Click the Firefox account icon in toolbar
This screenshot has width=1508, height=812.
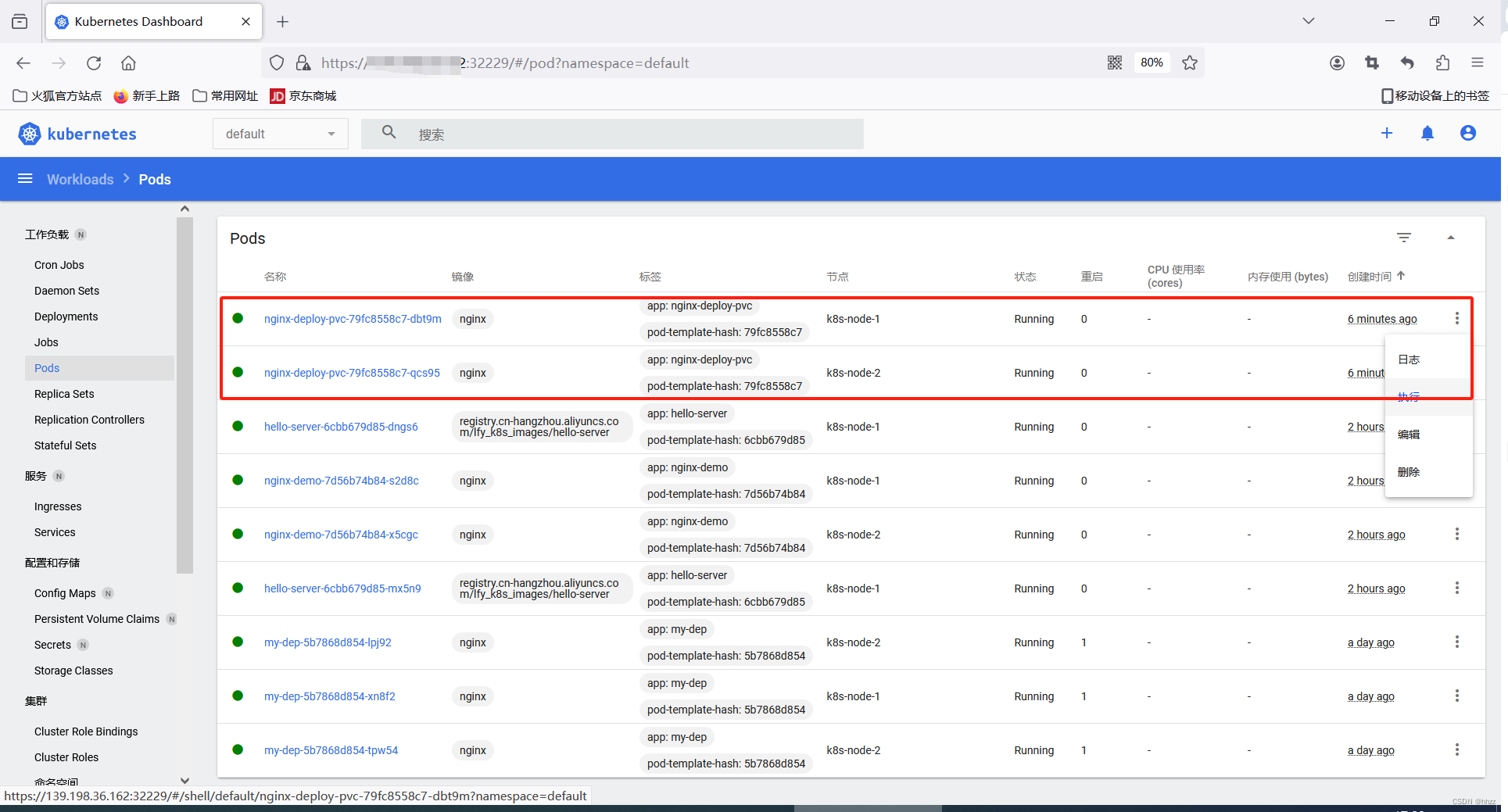click(x=1337, y=63)
